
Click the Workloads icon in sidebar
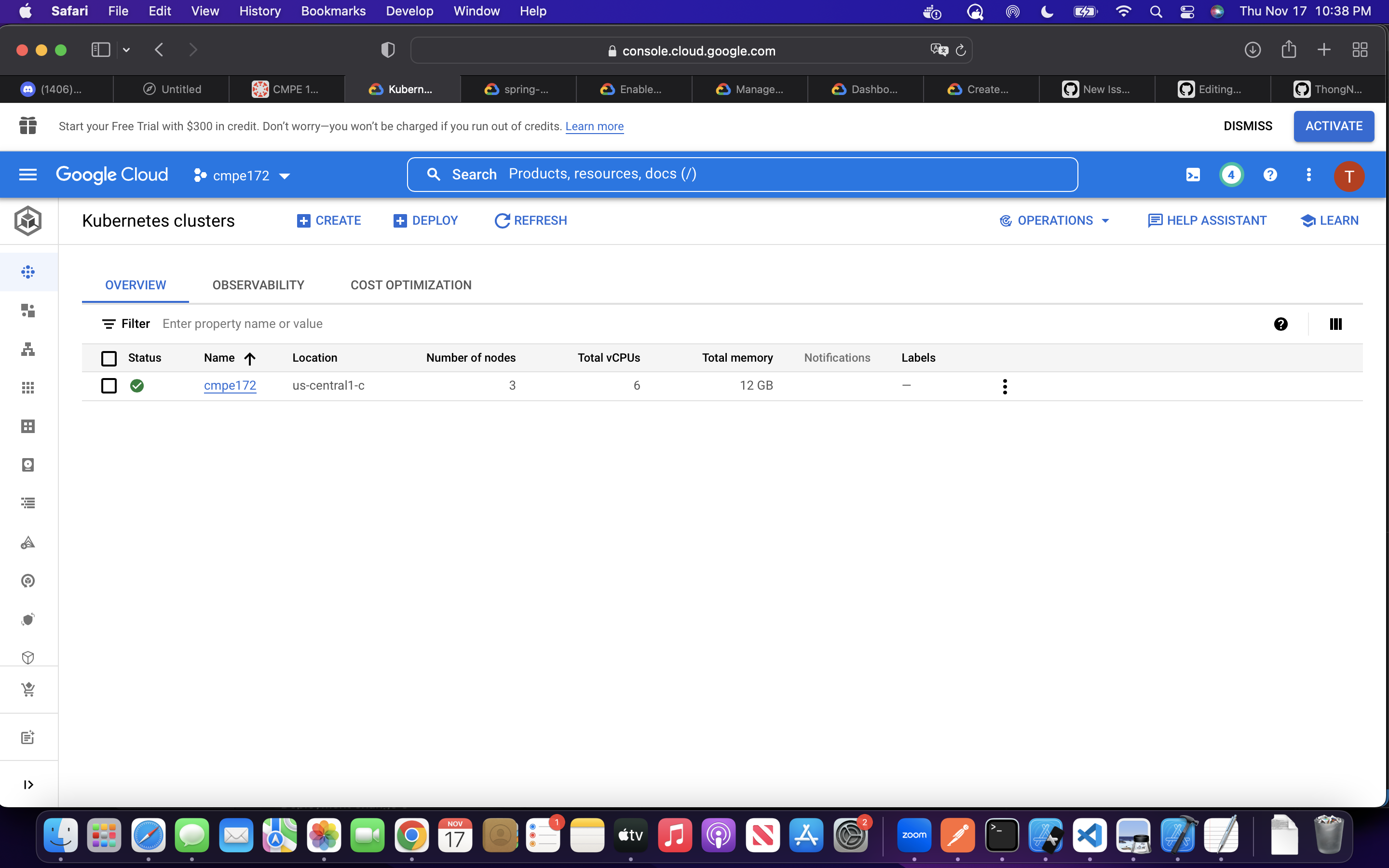tap(27, 311)
